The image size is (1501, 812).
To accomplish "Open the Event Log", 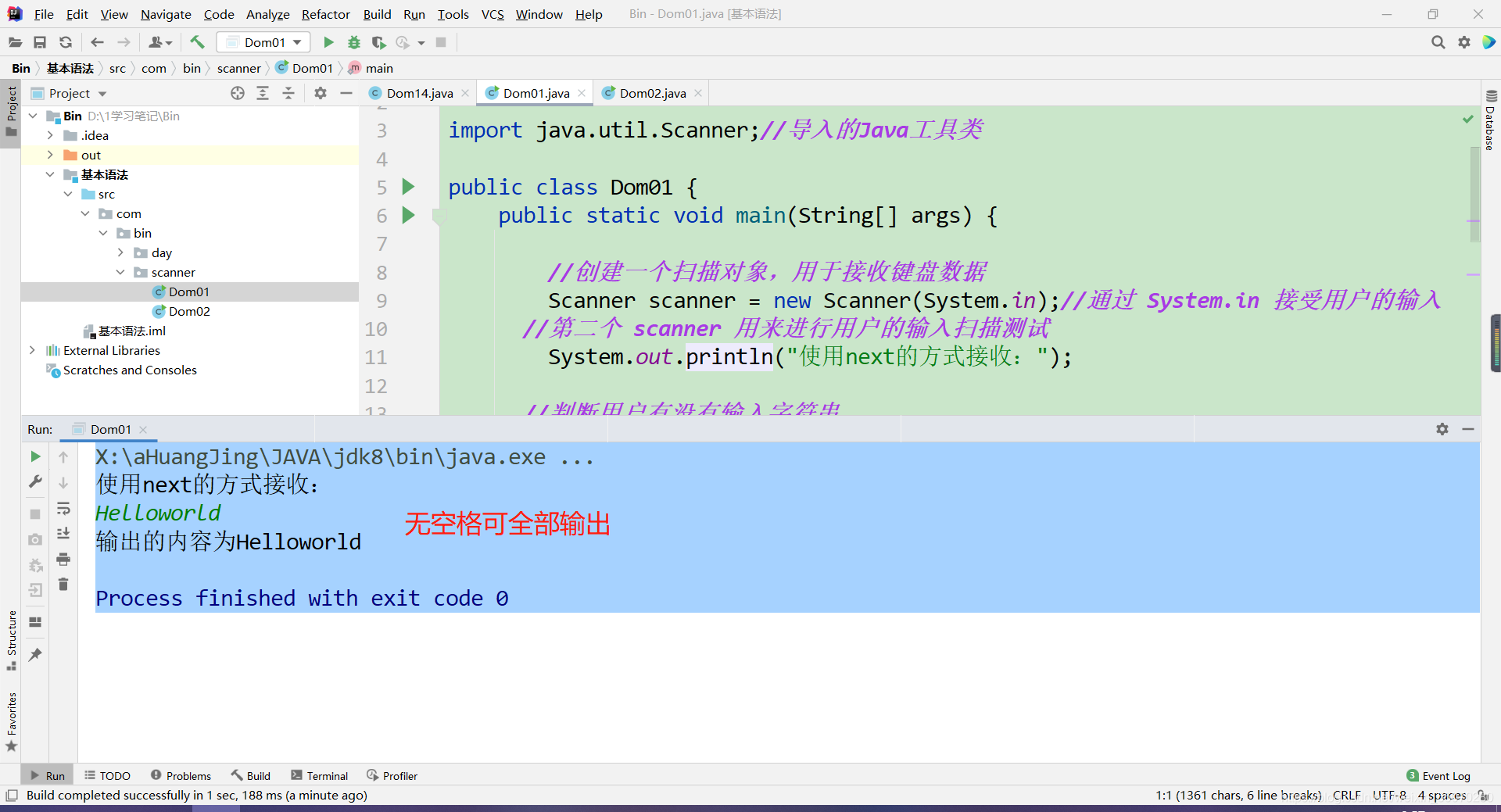I will [1438, 775].
